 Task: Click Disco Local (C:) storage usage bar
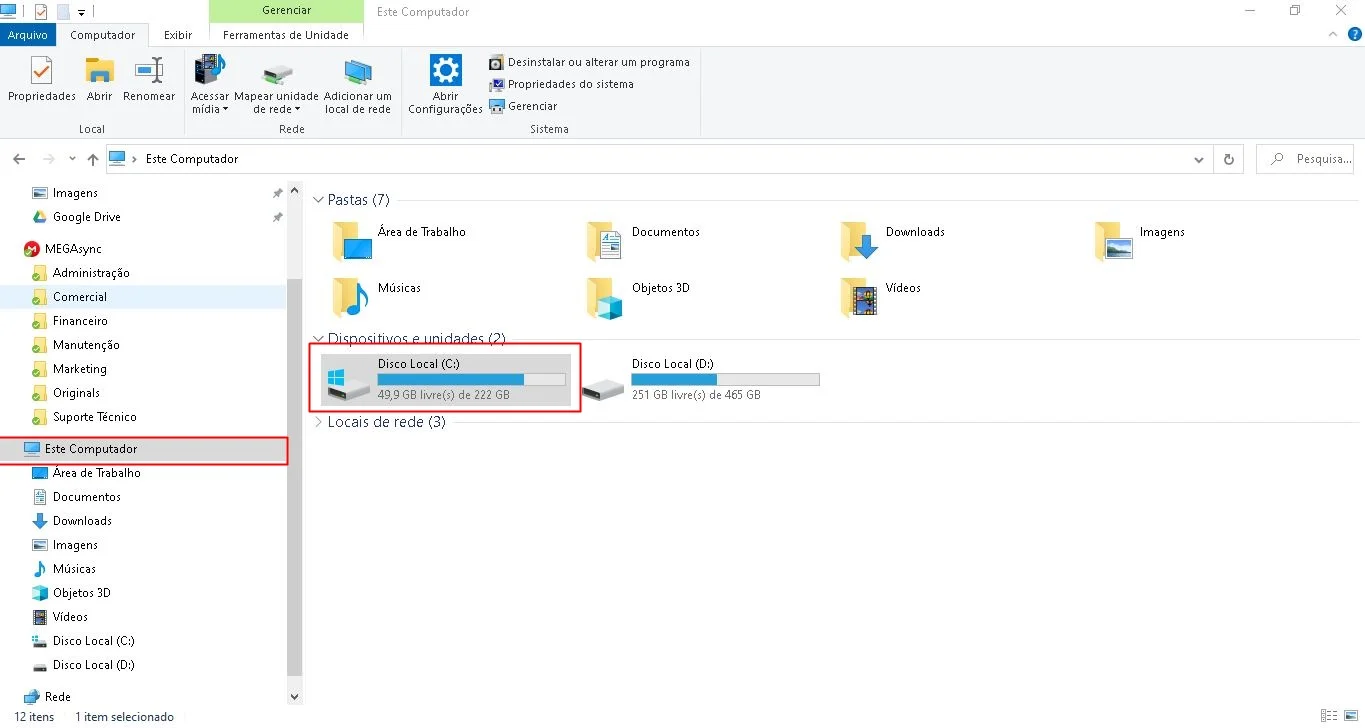click(471, 380)
